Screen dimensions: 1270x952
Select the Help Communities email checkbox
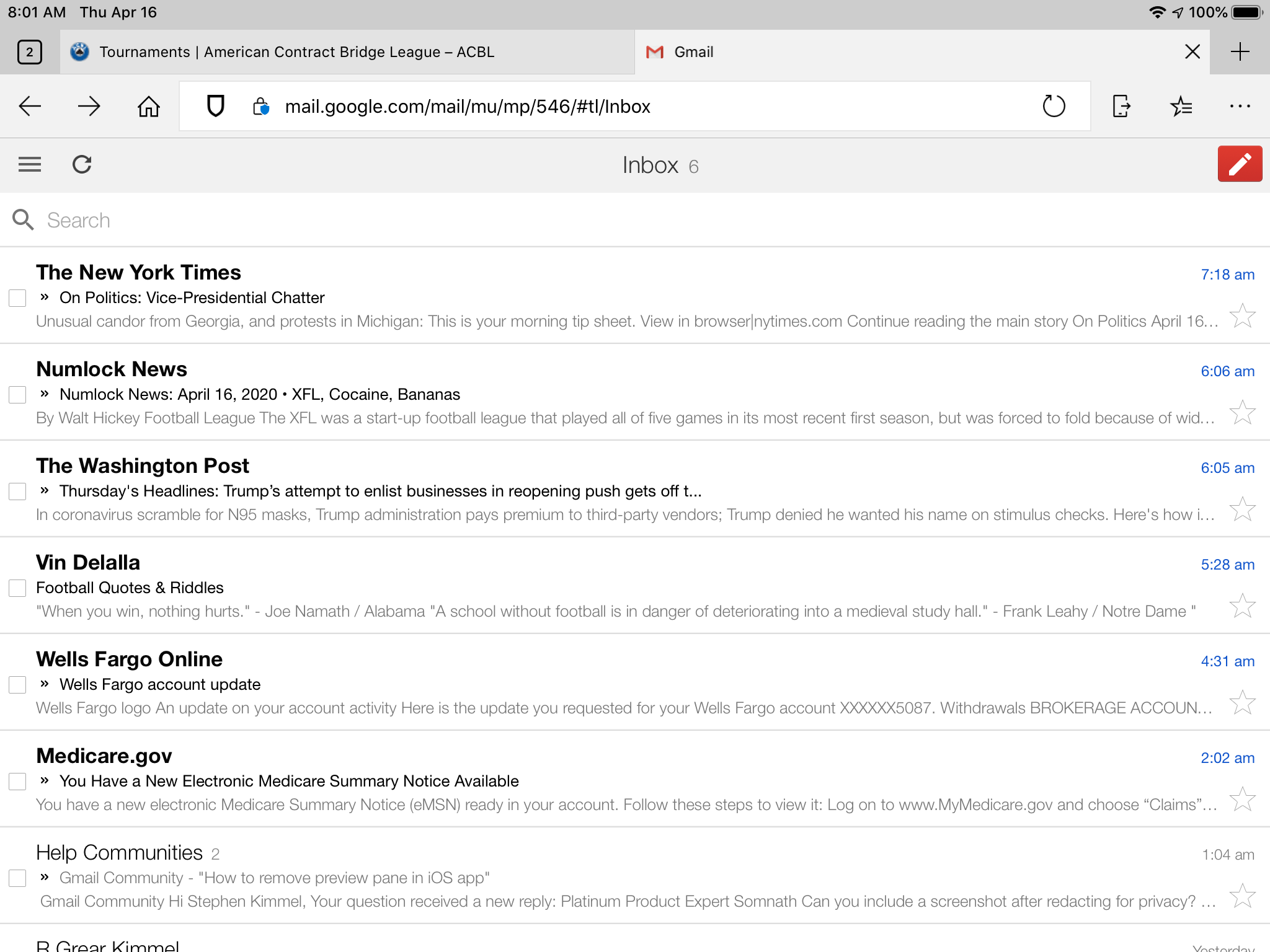(x=17, y=878)
